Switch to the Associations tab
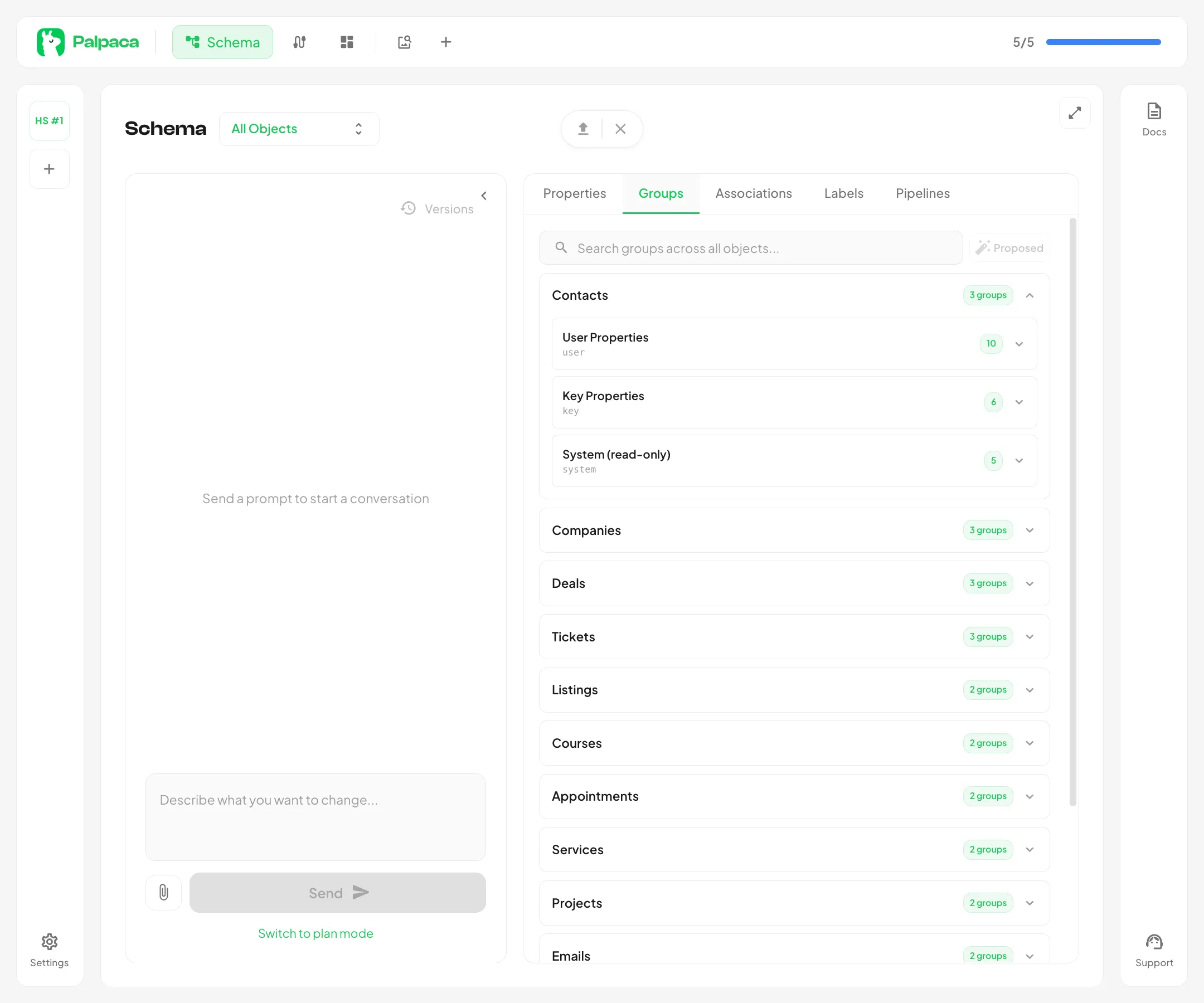 click(x=754, y=193)
